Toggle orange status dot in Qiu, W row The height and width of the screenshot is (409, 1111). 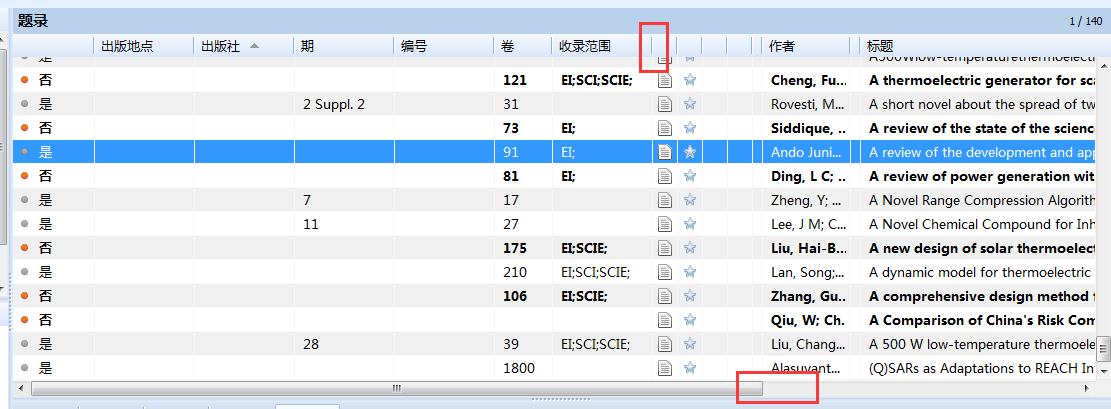tap(25, 320)
